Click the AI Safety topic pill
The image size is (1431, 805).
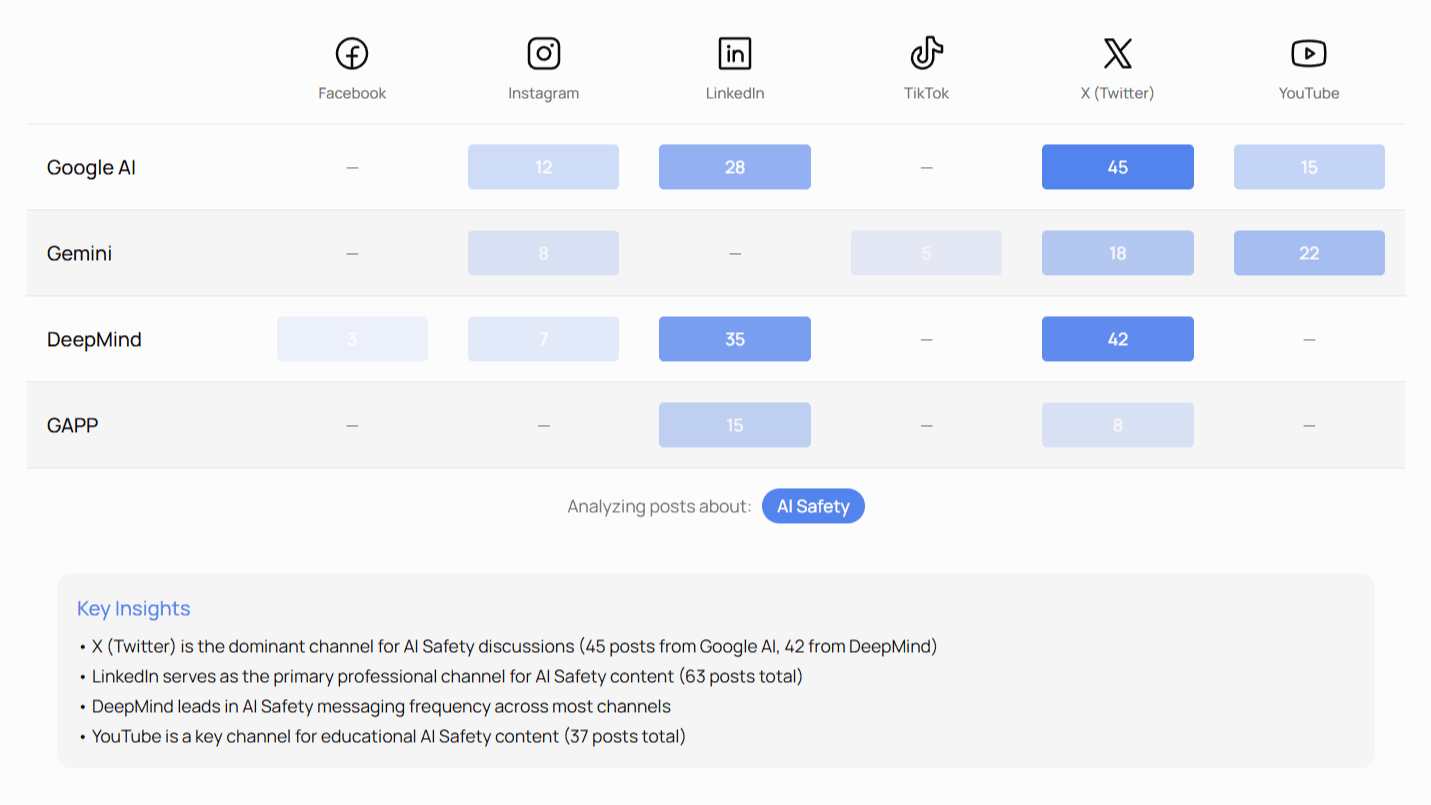(x=813, y=506)
